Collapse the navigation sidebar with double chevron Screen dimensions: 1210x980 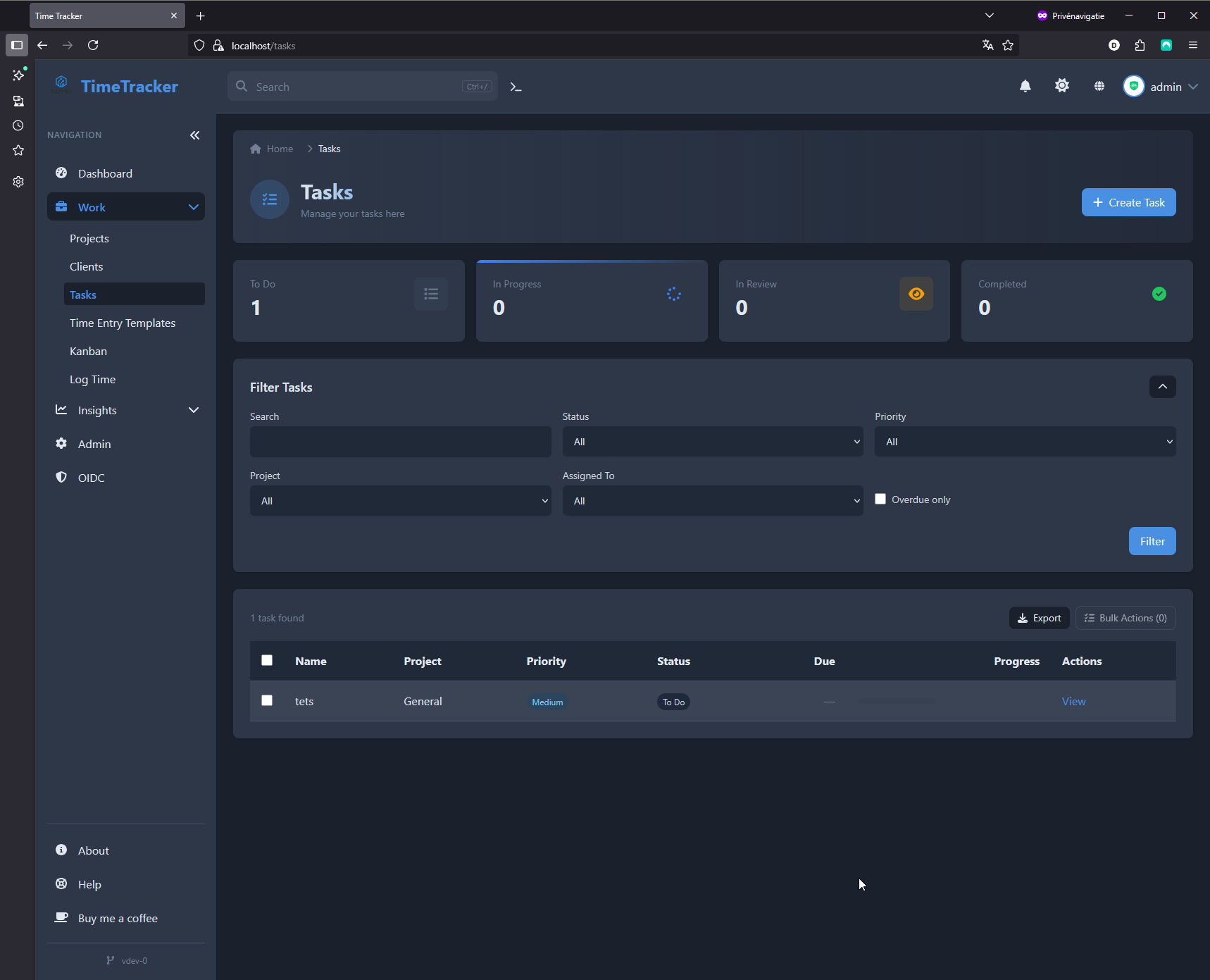[194, 135]
